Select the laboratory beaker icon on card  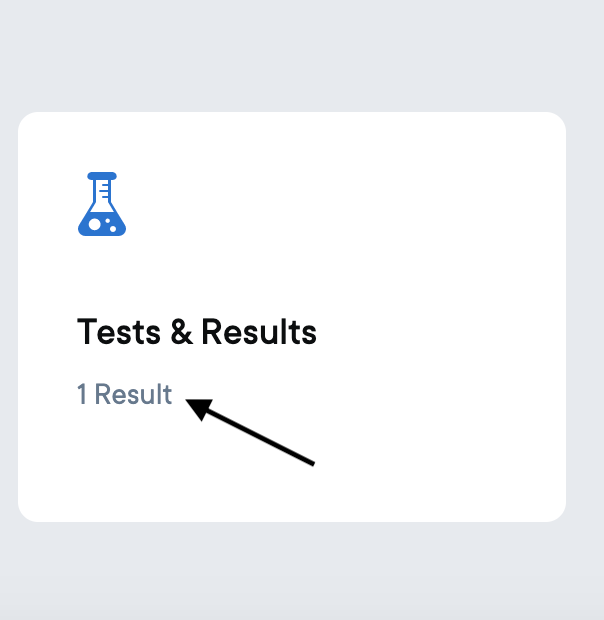(102, 204)
